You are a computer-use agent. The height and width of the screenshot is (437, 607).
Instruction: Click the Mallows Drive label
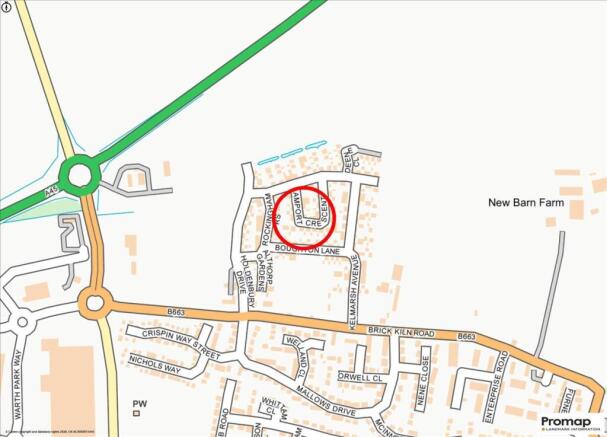pos(326,401)
